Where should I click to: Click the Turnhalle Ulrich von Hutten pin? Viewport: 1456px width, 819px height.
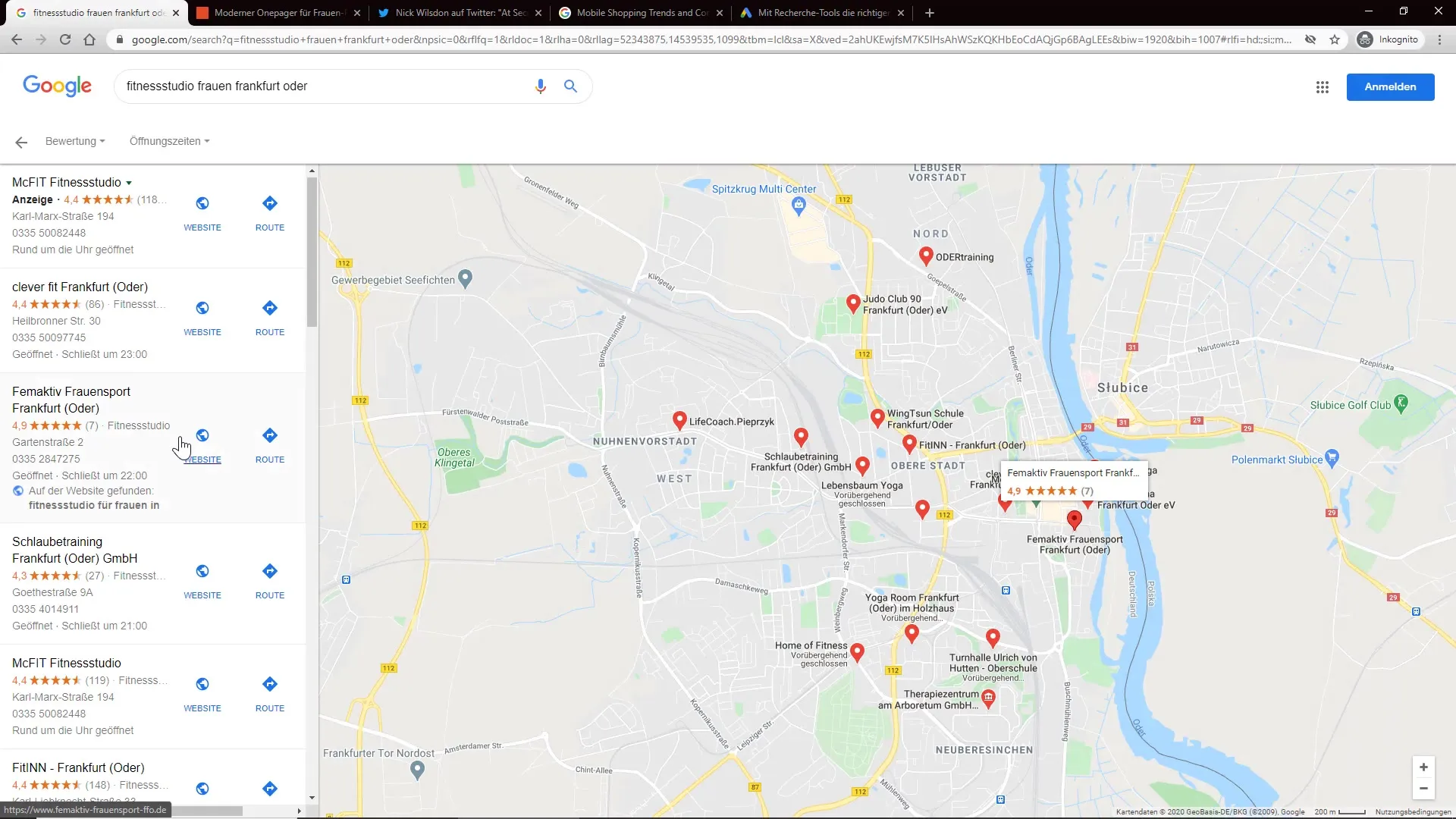(993, 638)
